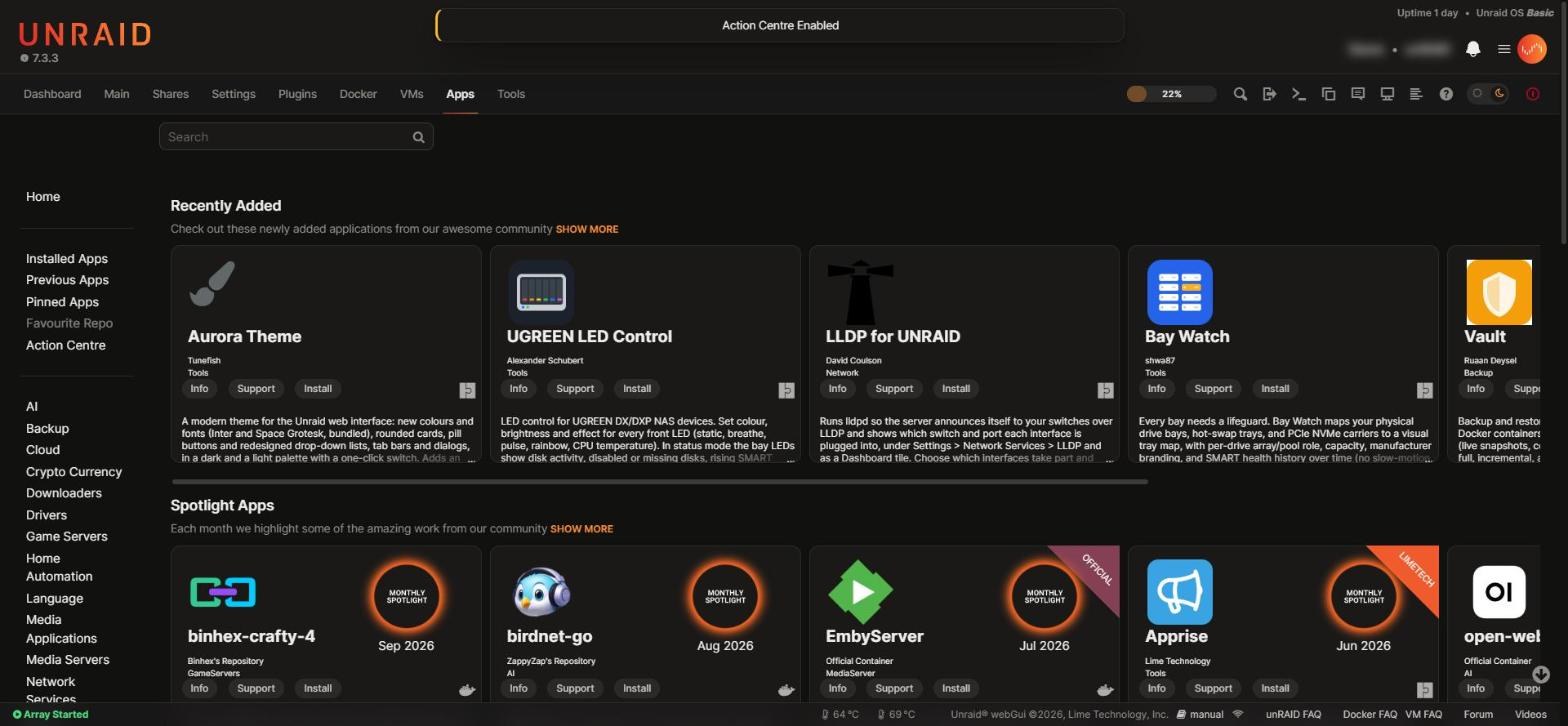
Task: Click the Help question mark icon
Action: pyautogui.click(x=1446, y=94)
